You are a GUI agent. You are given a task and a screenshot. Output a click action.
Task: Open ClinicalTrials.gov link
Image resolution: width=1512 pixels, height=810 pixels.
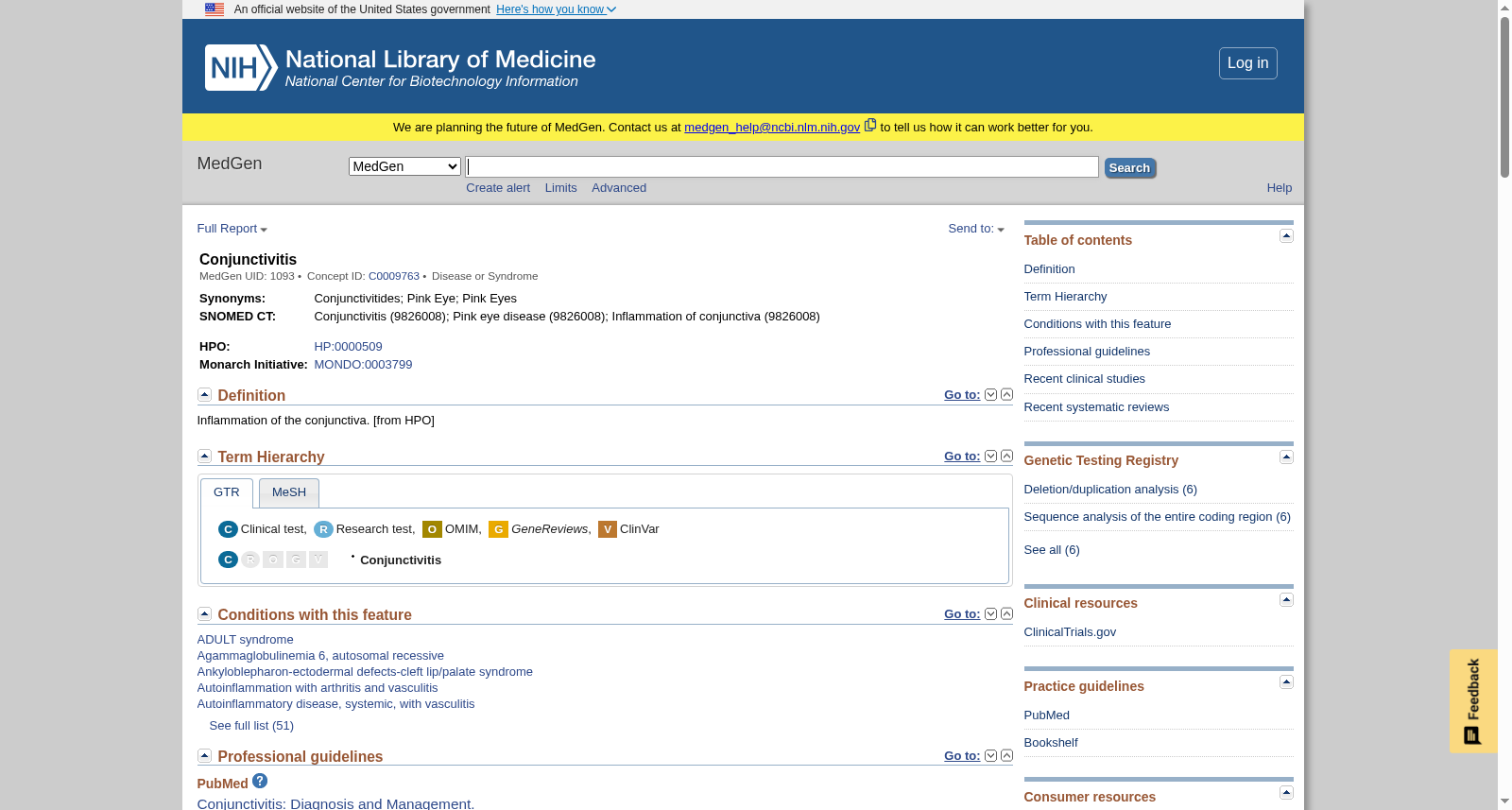pos(1070,632)
